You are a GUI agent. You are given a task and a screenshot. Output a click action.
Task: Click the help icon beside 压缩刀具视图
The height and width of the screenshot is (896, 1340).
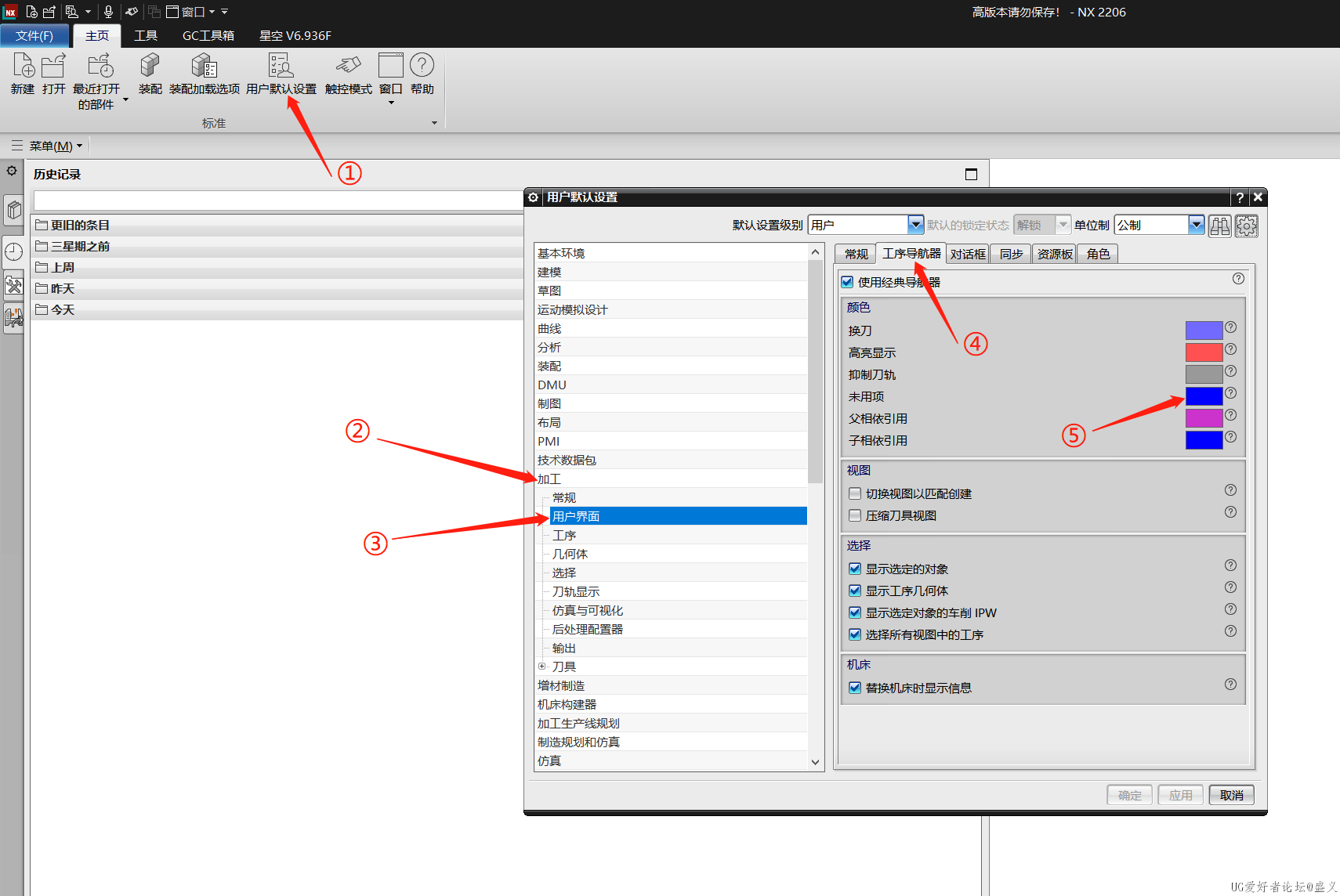[1231, 512]
